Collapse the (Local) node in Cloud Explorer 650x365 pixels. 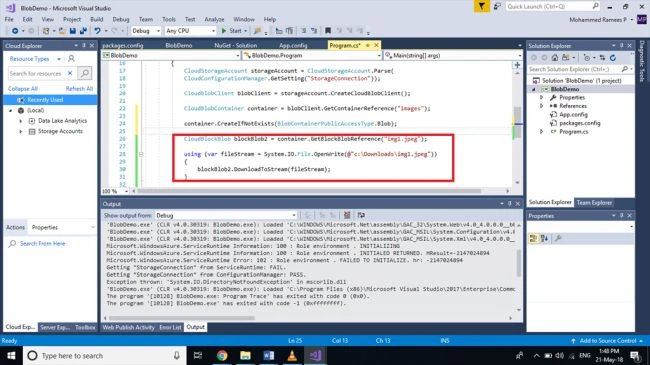pos(11,111)
